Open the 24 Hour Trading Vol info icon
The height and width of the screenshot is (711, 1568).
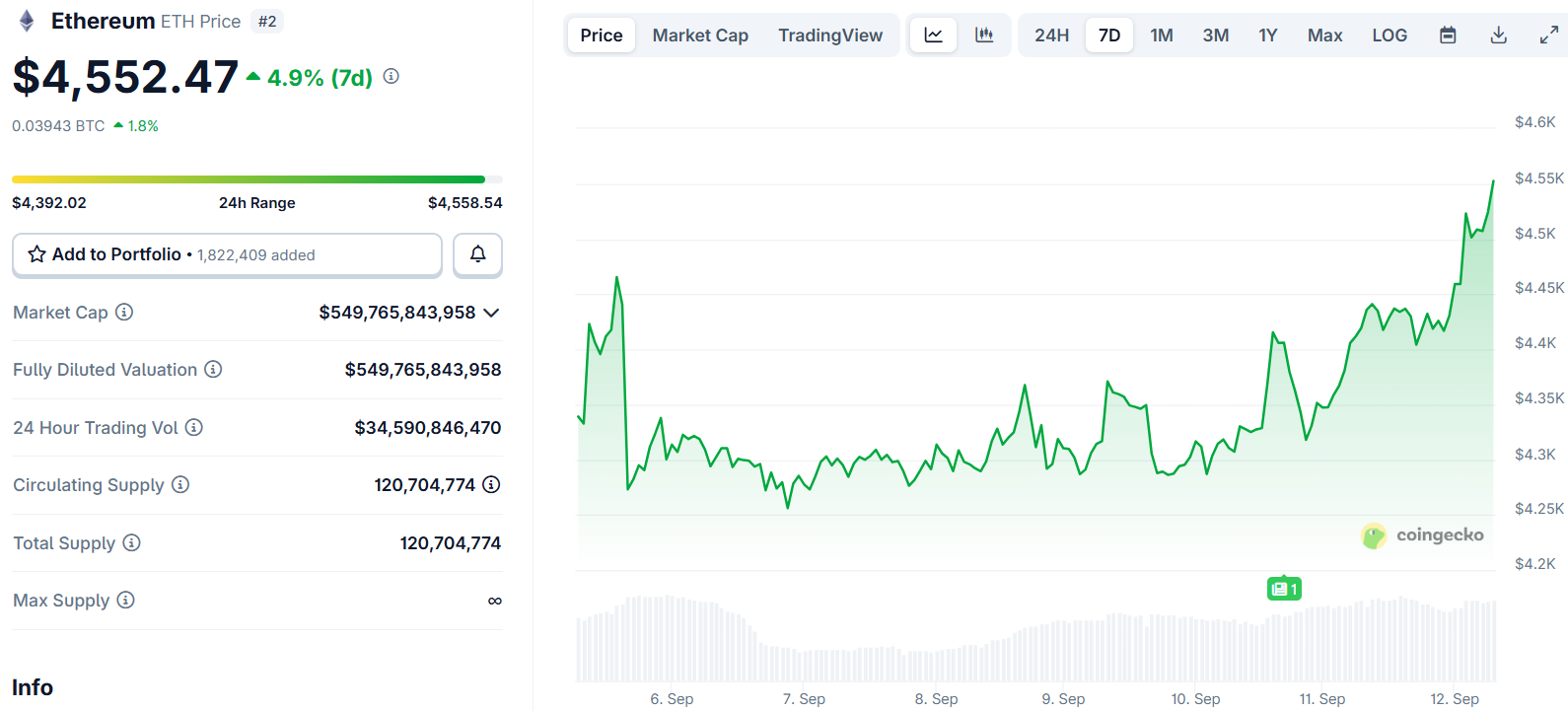194,427
